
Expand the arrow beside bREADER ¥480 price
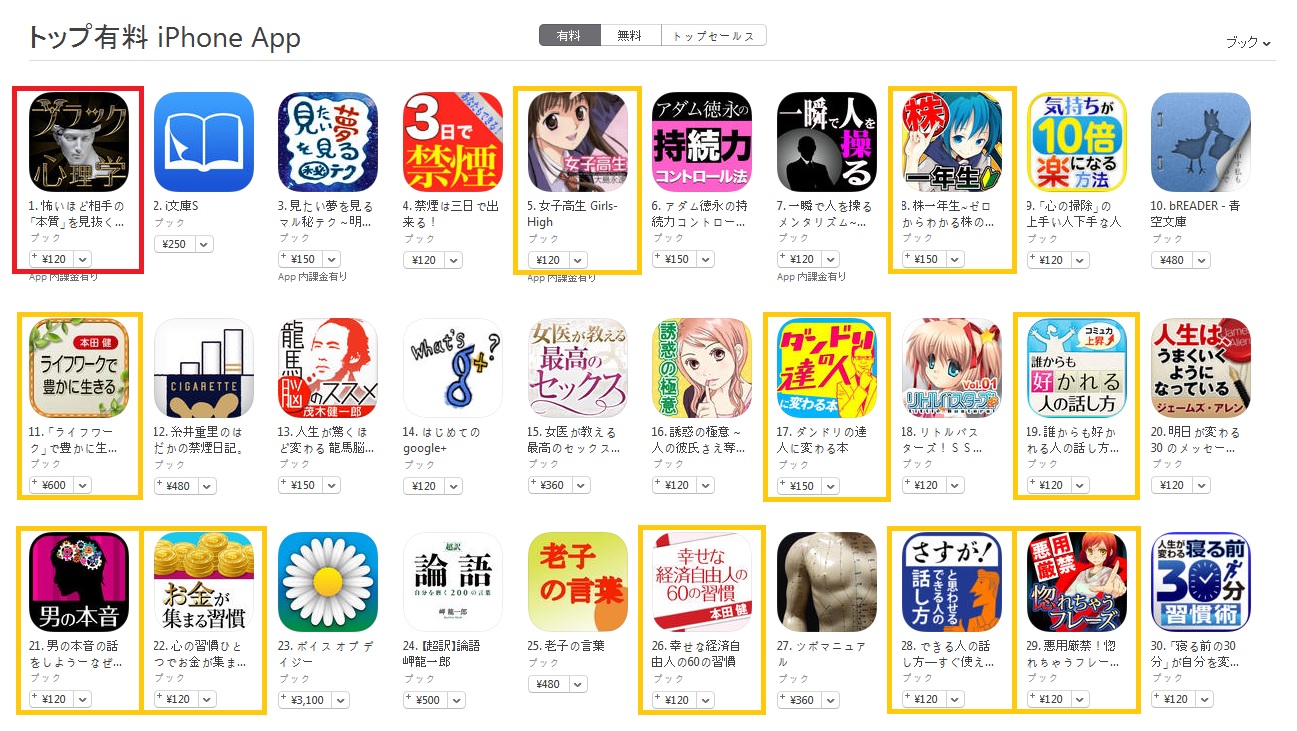tap(1203, 260)
